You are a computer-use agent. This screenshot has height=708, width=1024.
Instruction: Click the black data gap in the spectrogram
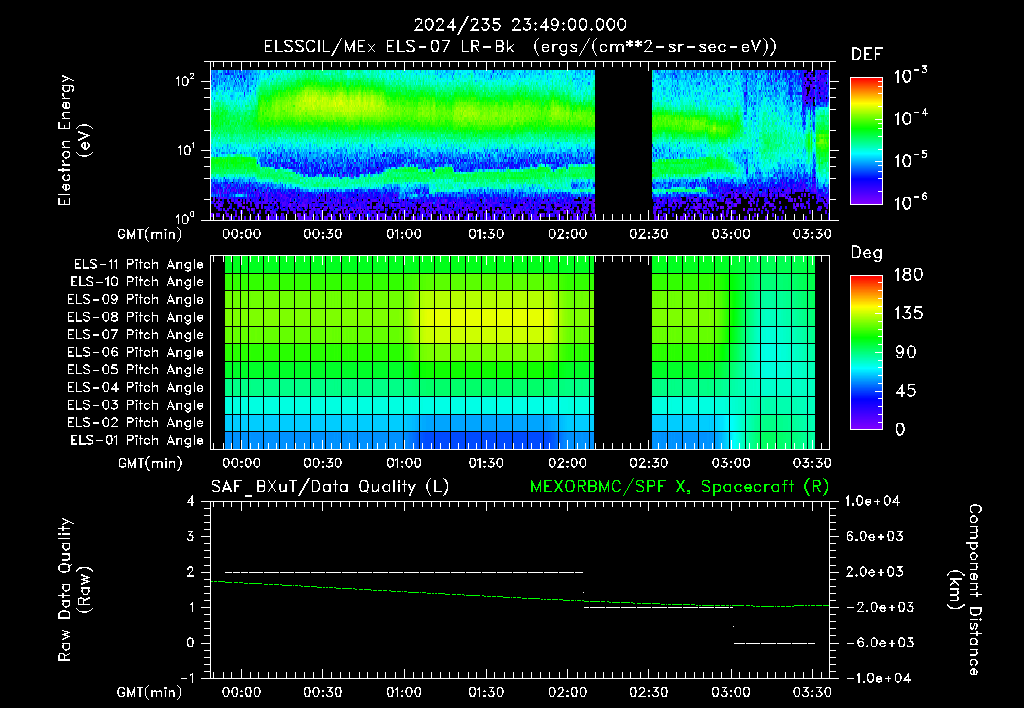(x=624, y=144)
